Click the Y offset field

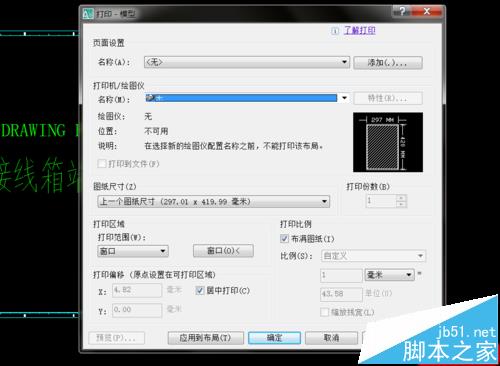(137, 310)
